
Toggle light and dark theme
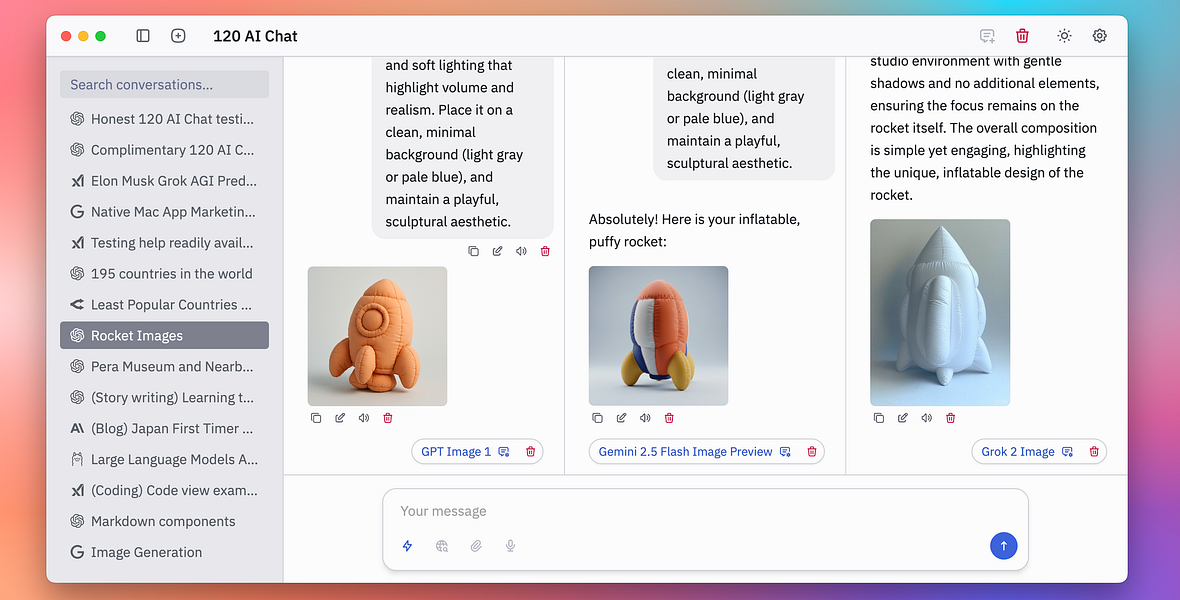(1063, 35)
